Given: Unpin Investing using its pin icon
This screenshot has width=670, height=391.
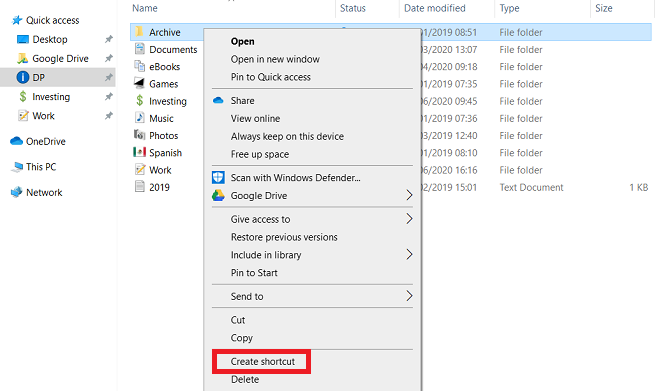Looking at the screenshot, I should [109, 97].
